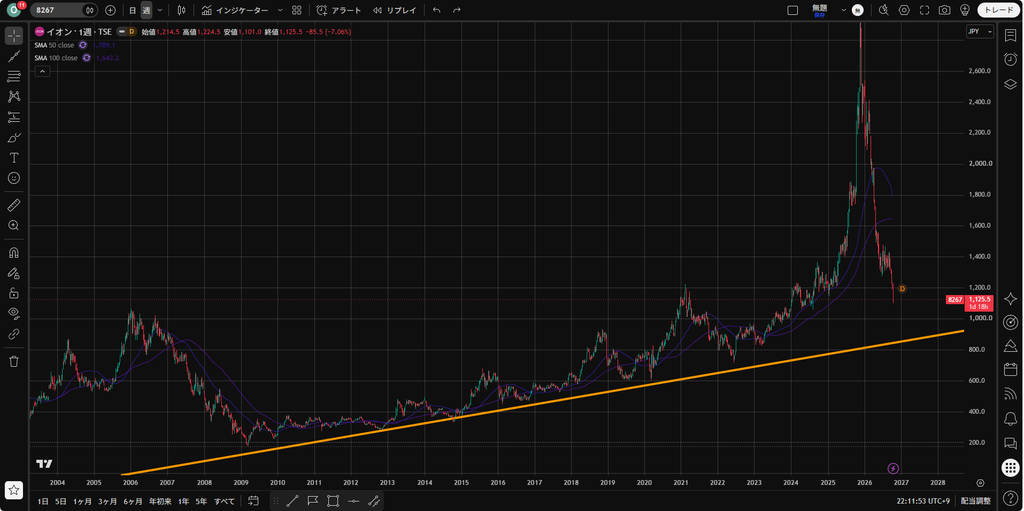Viewport: 1024px width, 511px height.
Task: Select the 3ヶ月 date range
Action: 108,501
